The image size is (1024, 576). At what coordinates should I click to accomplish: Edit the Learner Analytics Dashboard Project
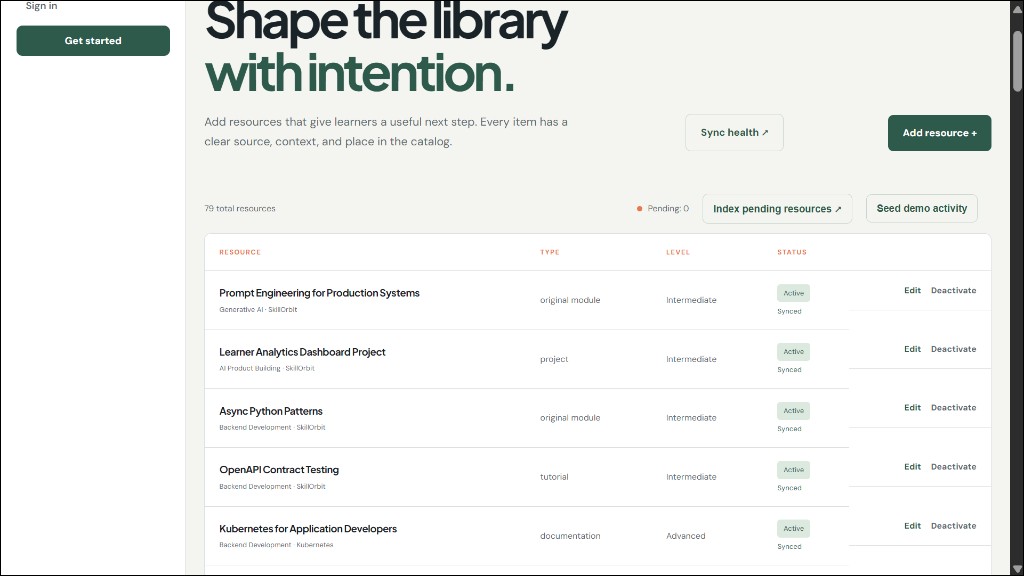(x=912, y=349)
